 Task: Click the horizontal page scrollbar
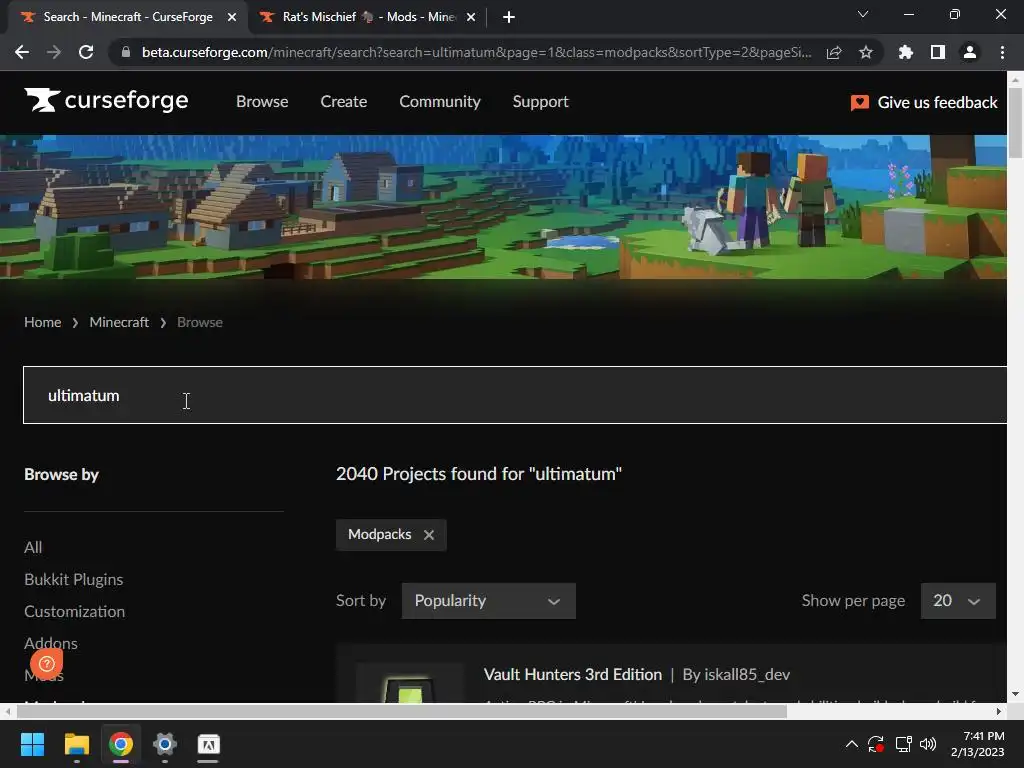pos(402,712)
